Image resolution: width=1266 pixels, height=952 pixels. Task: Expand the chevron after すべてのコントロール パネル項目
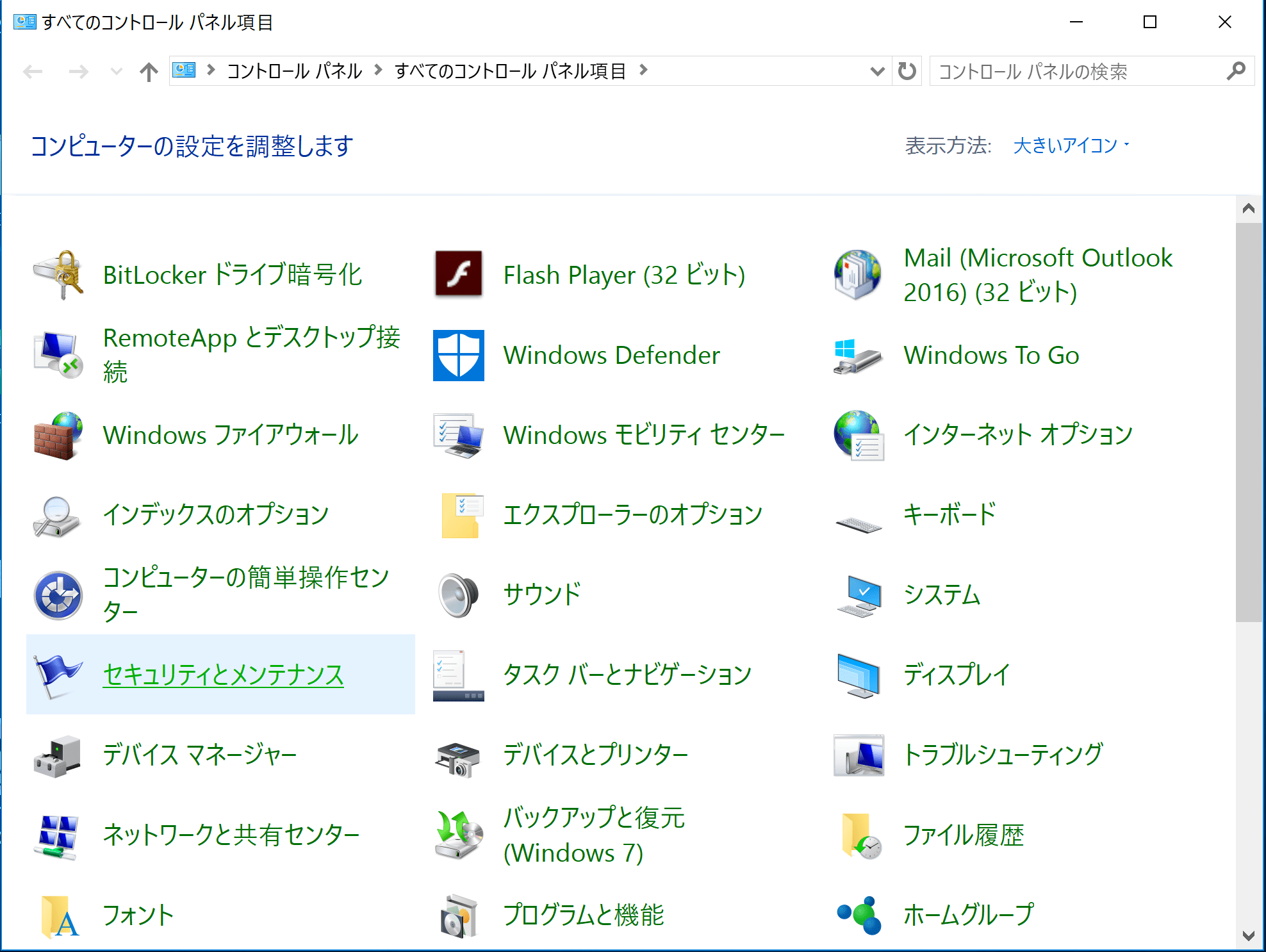[x=644, y=70]
